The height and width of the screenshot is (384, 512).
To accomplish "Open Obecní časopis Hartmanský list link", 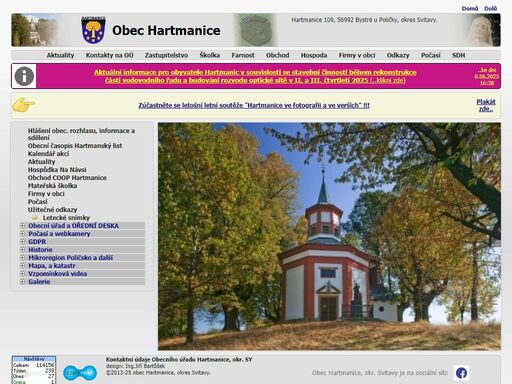I will [75, 146].
